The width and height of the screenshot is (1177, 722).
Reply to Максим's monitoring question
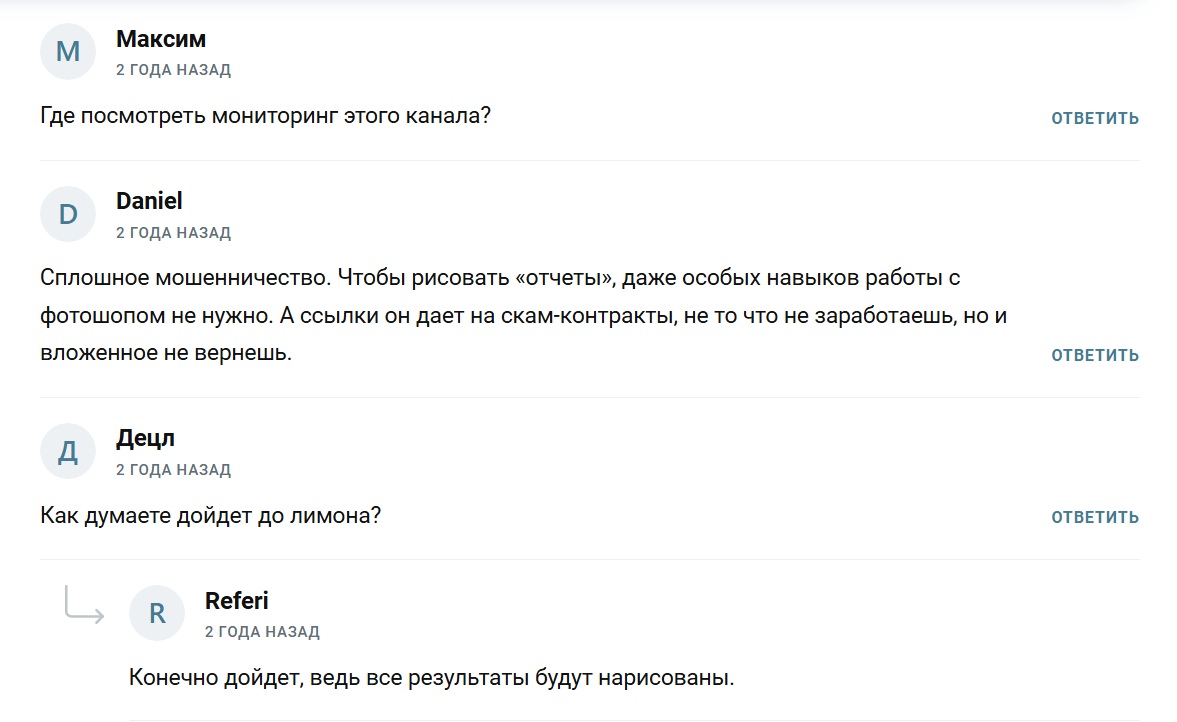[x=1094, y=118]
